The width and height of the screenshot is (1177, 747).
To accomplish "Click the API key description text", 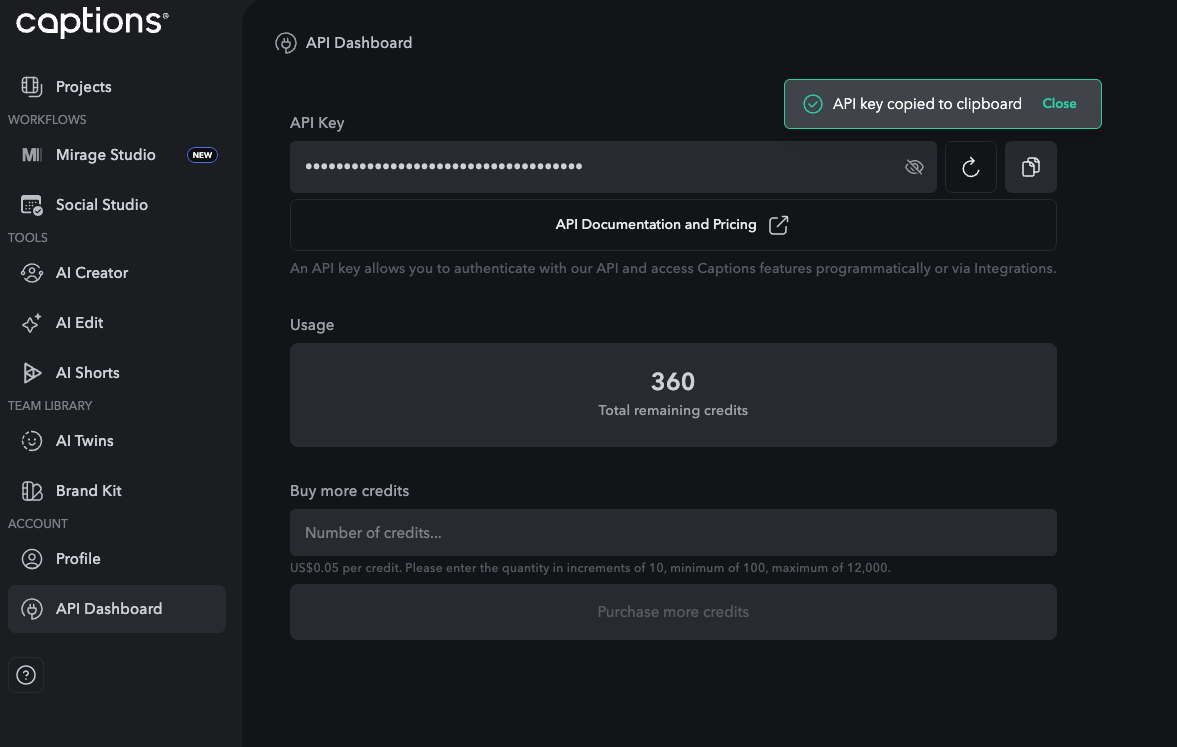I will [673, 268].
